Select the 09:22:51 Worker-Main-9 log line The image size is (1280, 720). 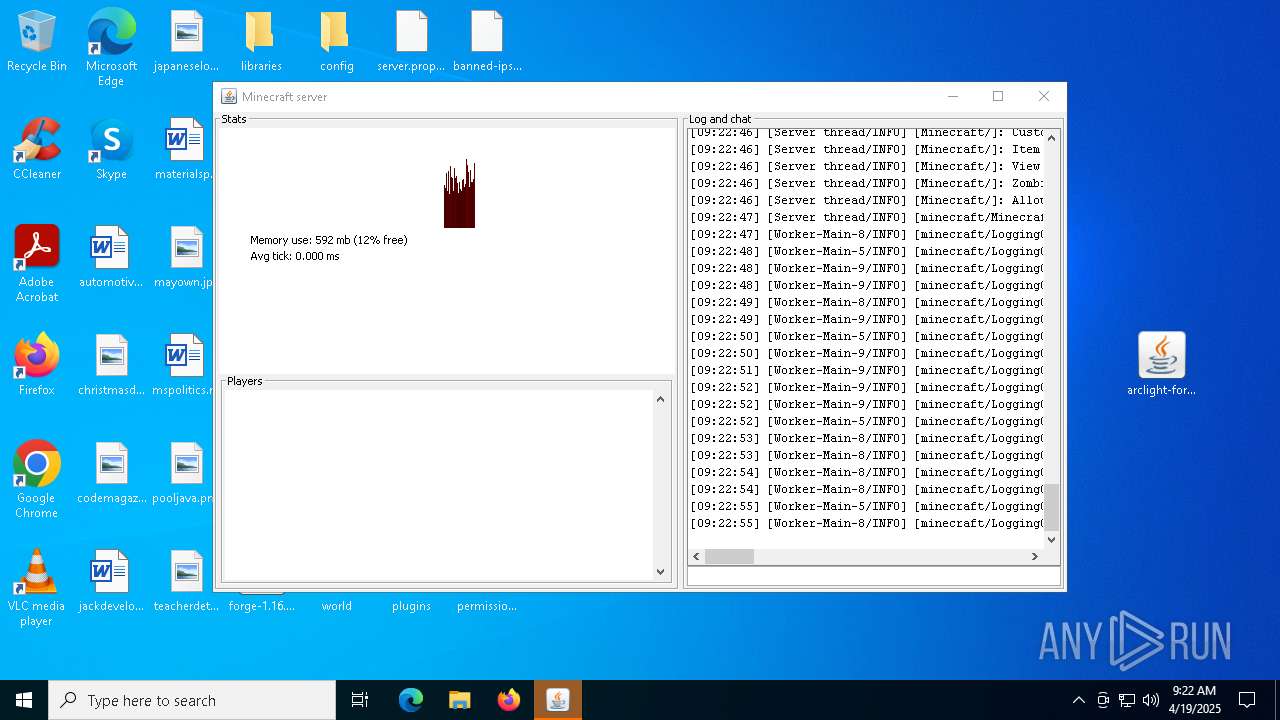coord(867,370)
